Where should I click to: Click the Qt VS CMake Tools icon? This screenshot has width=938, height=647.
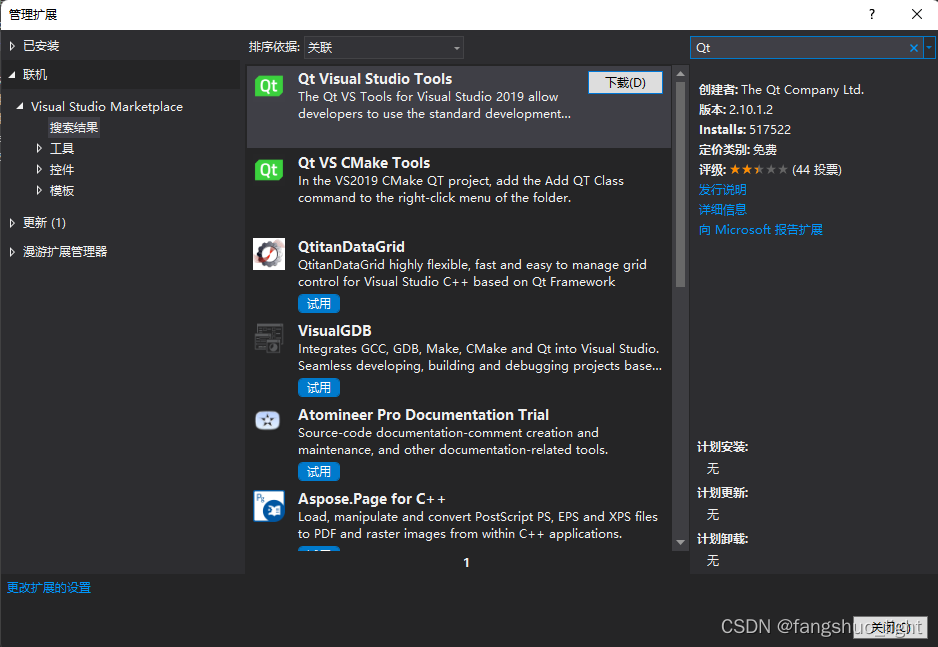(x=269, y=170)
